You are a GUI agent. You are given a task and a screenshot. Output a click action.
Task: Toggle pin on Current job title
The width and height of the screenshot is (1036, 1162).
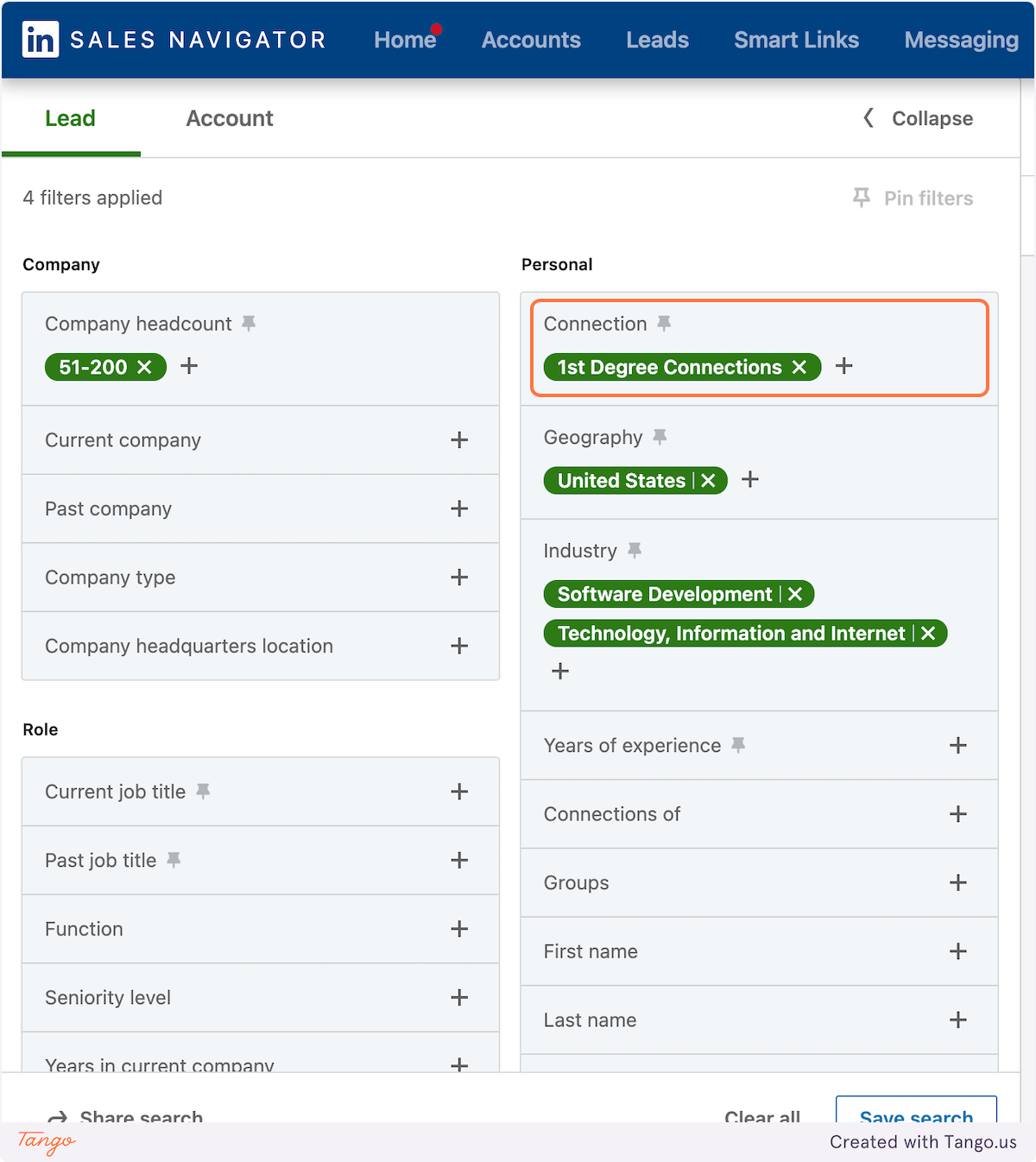click(x=203, y=792)
